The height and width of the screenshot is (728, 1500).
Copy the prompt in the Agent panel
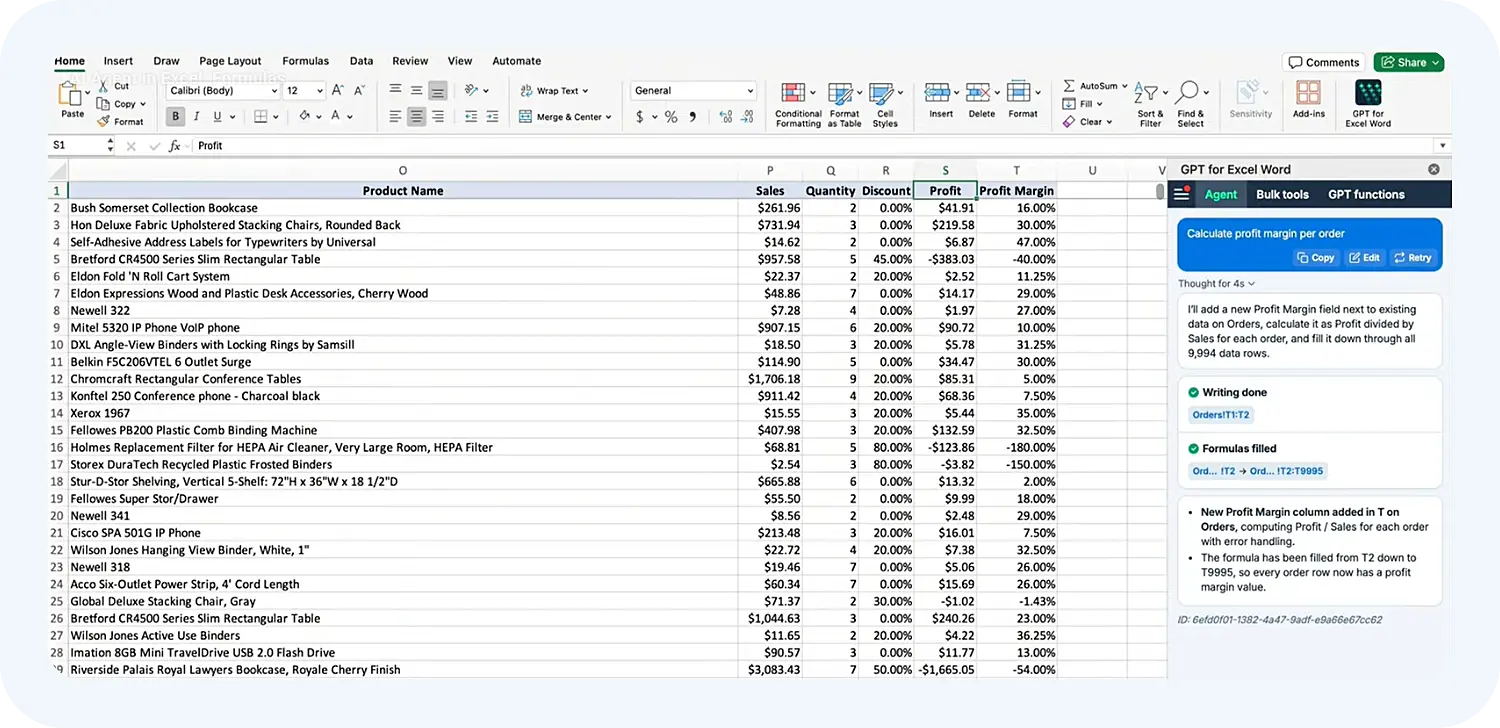[x=1316, y=258]
